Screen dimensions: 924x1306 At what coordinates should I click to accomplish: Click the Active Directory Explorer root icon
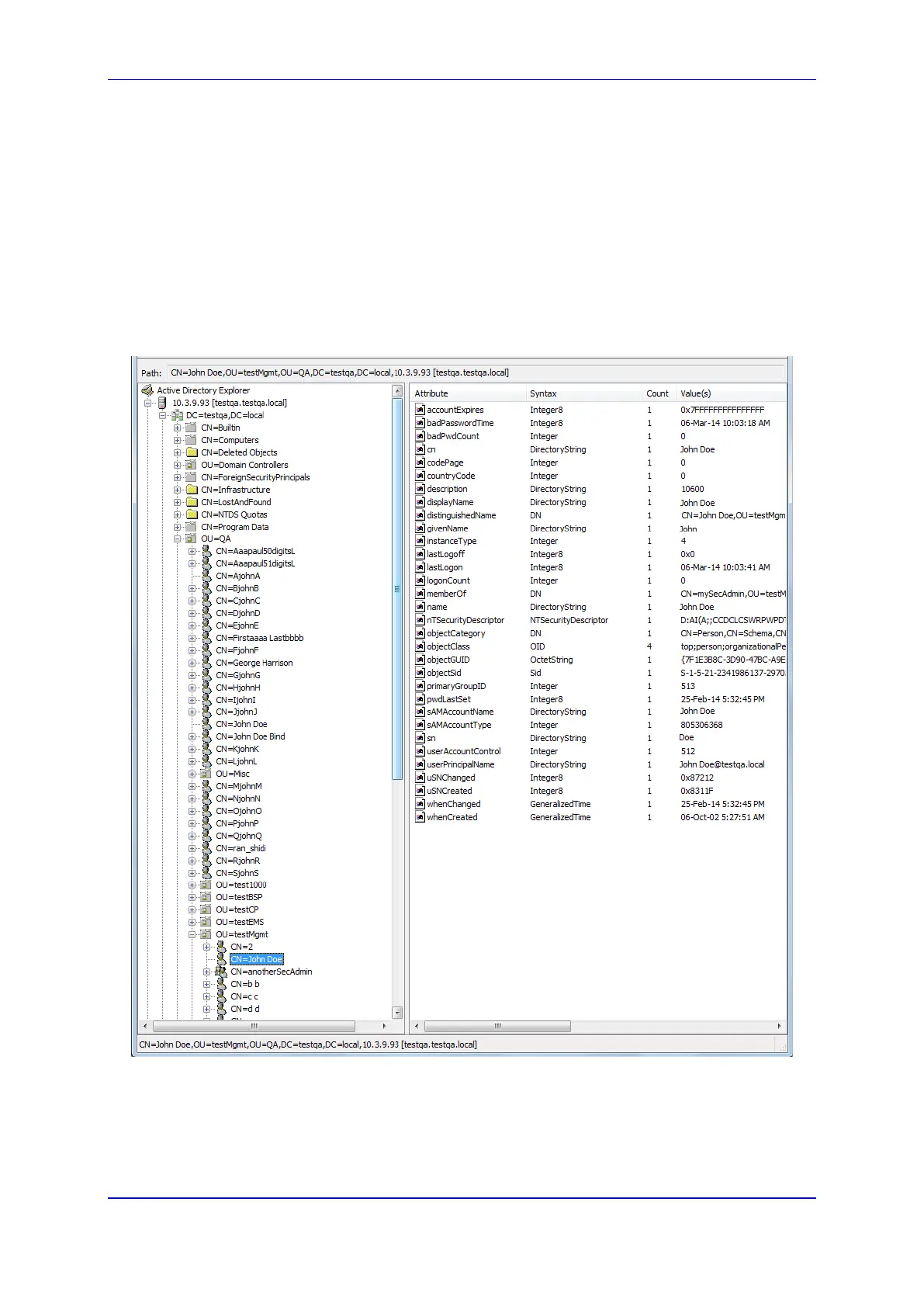147,390
